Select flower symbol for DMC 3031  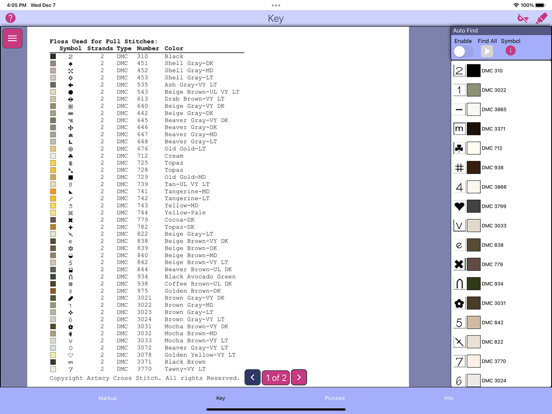(x=459, y=303)
